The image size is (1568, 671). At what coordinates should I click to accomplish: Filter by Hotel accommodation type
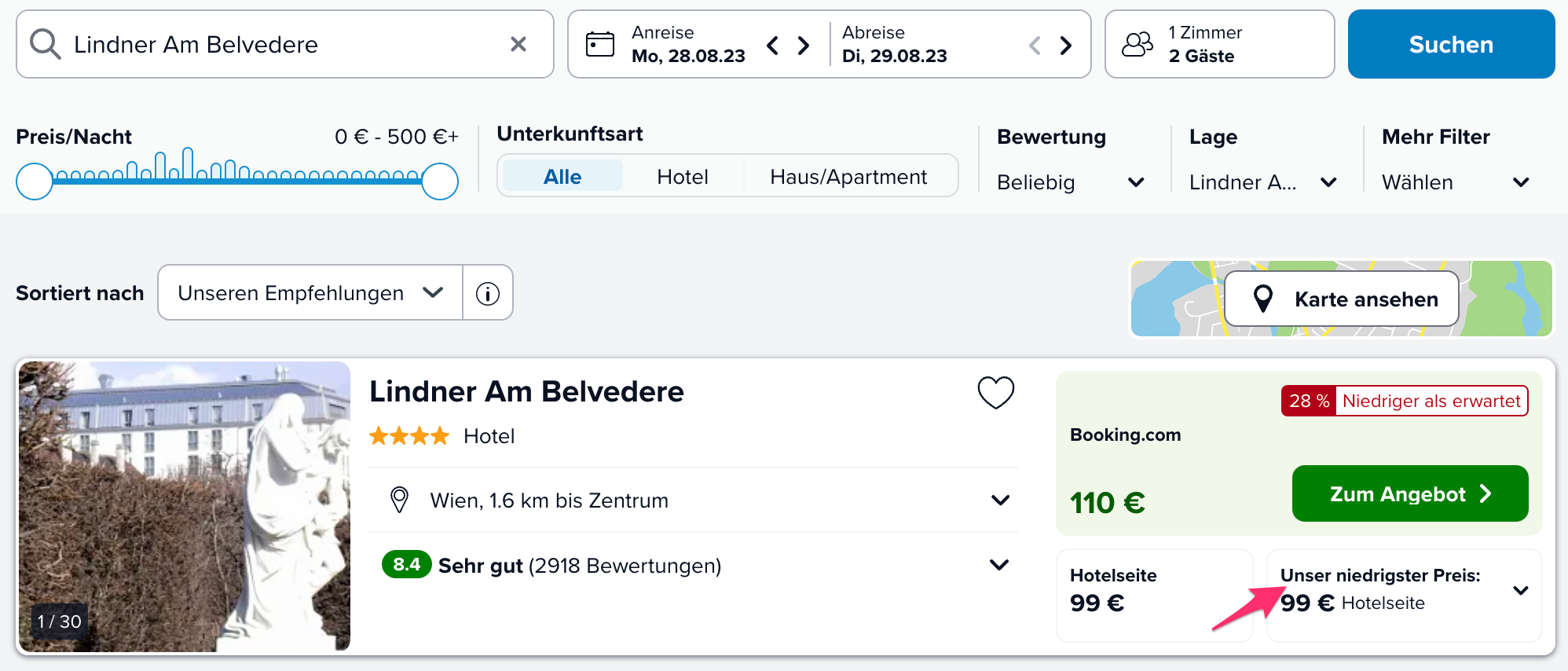coord(683,176)
